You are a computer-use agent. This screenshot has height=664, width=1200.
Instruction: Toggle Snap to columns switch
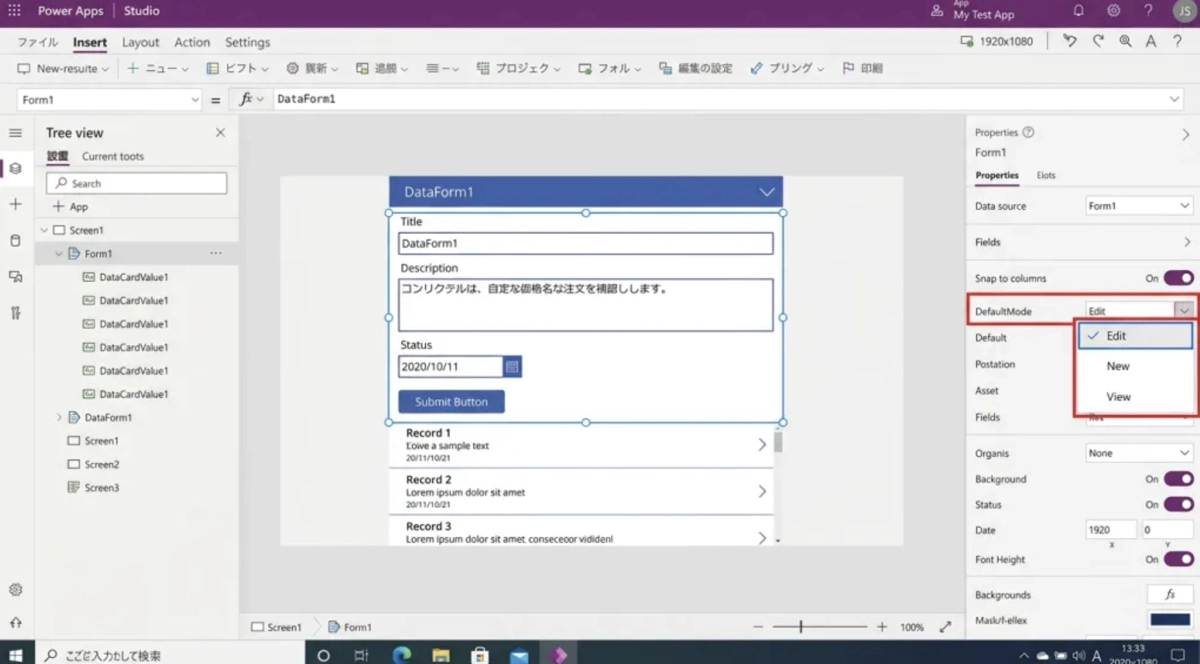(1178, 278)
